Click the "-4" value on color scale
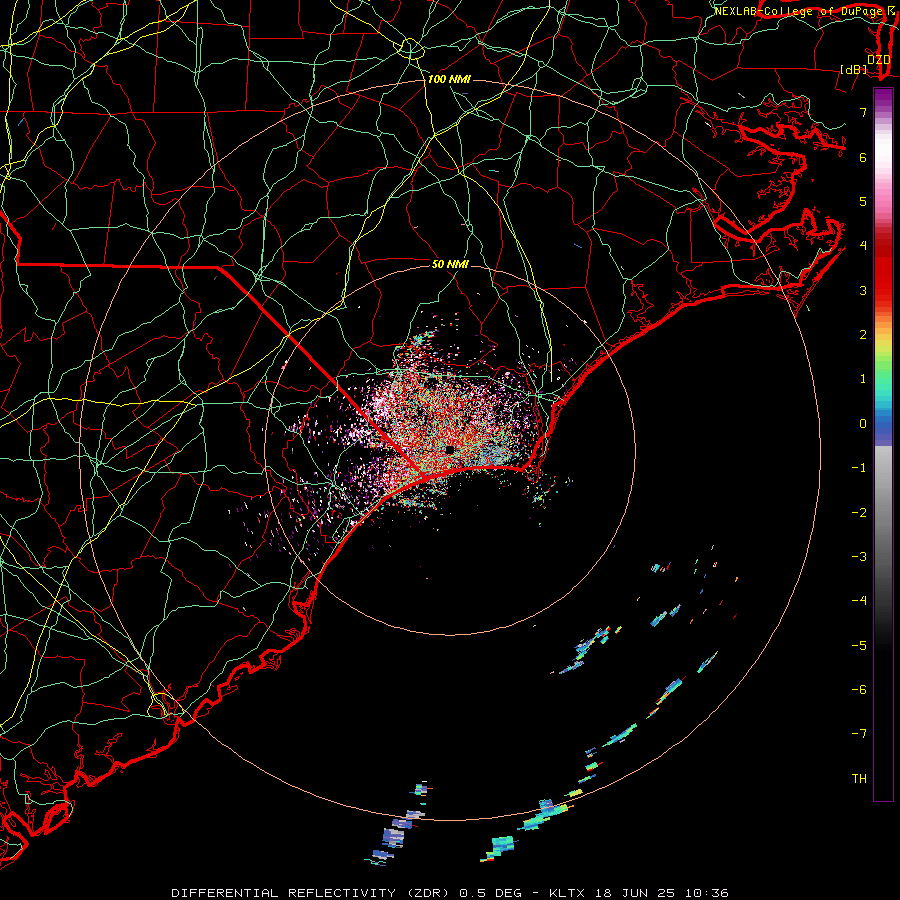Image resolution: width=900 pixels, height=900 pixels. coord(859,601)
